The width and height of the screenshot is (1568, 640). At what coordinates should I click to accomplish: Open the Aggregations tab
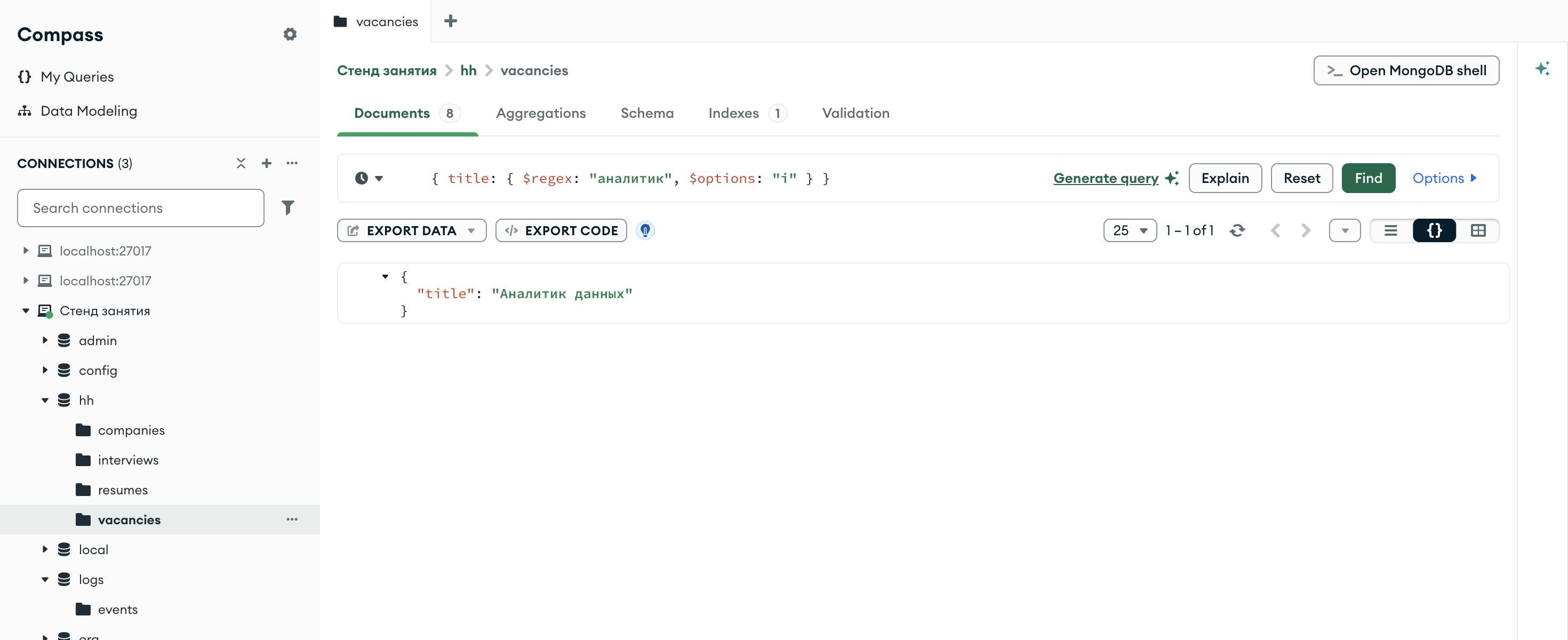(540, 113)
